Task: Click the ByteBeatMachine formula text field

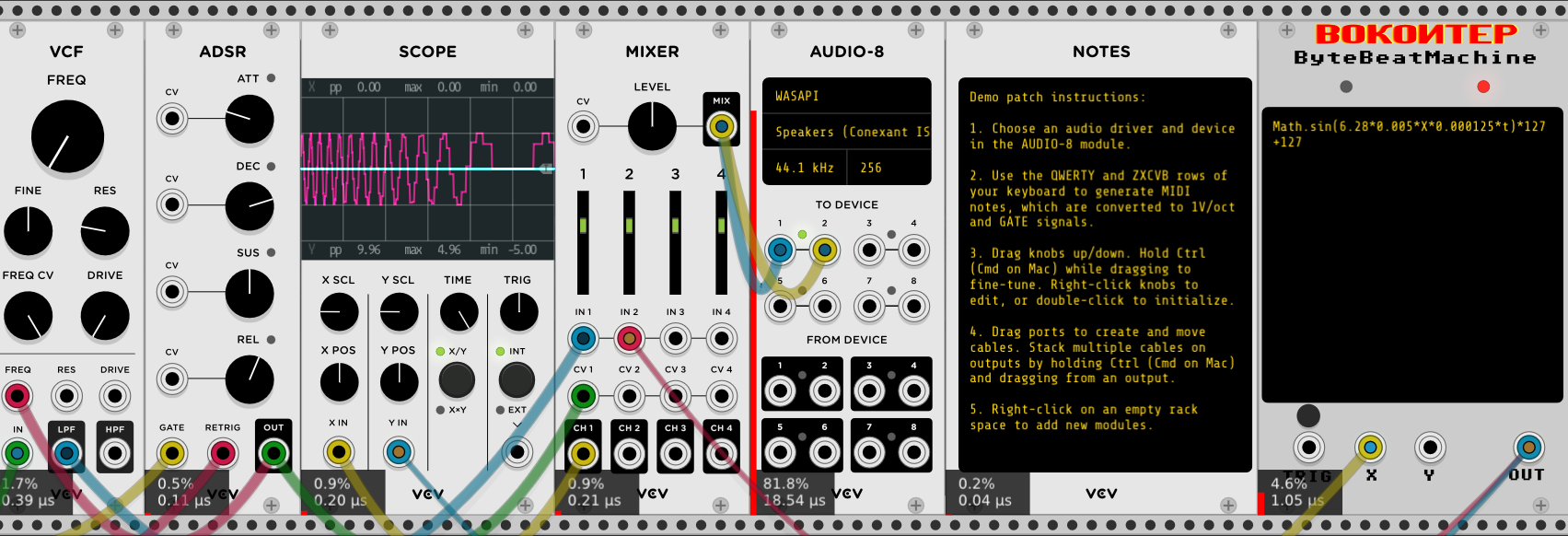Action: point(1413,255)
